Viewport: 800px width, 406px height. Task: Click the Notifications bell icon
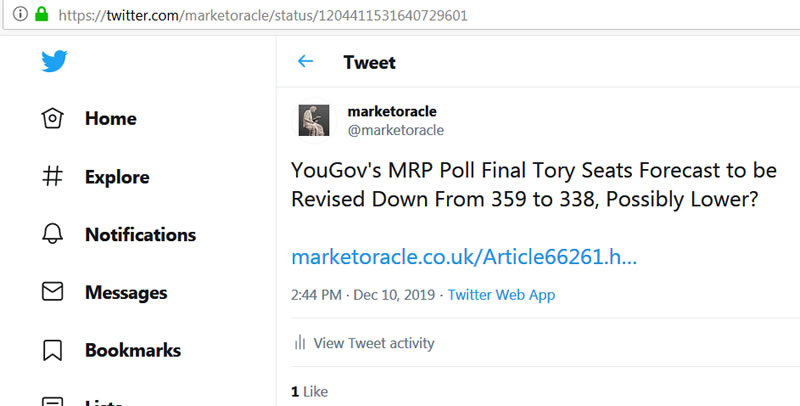click(53, 235)
